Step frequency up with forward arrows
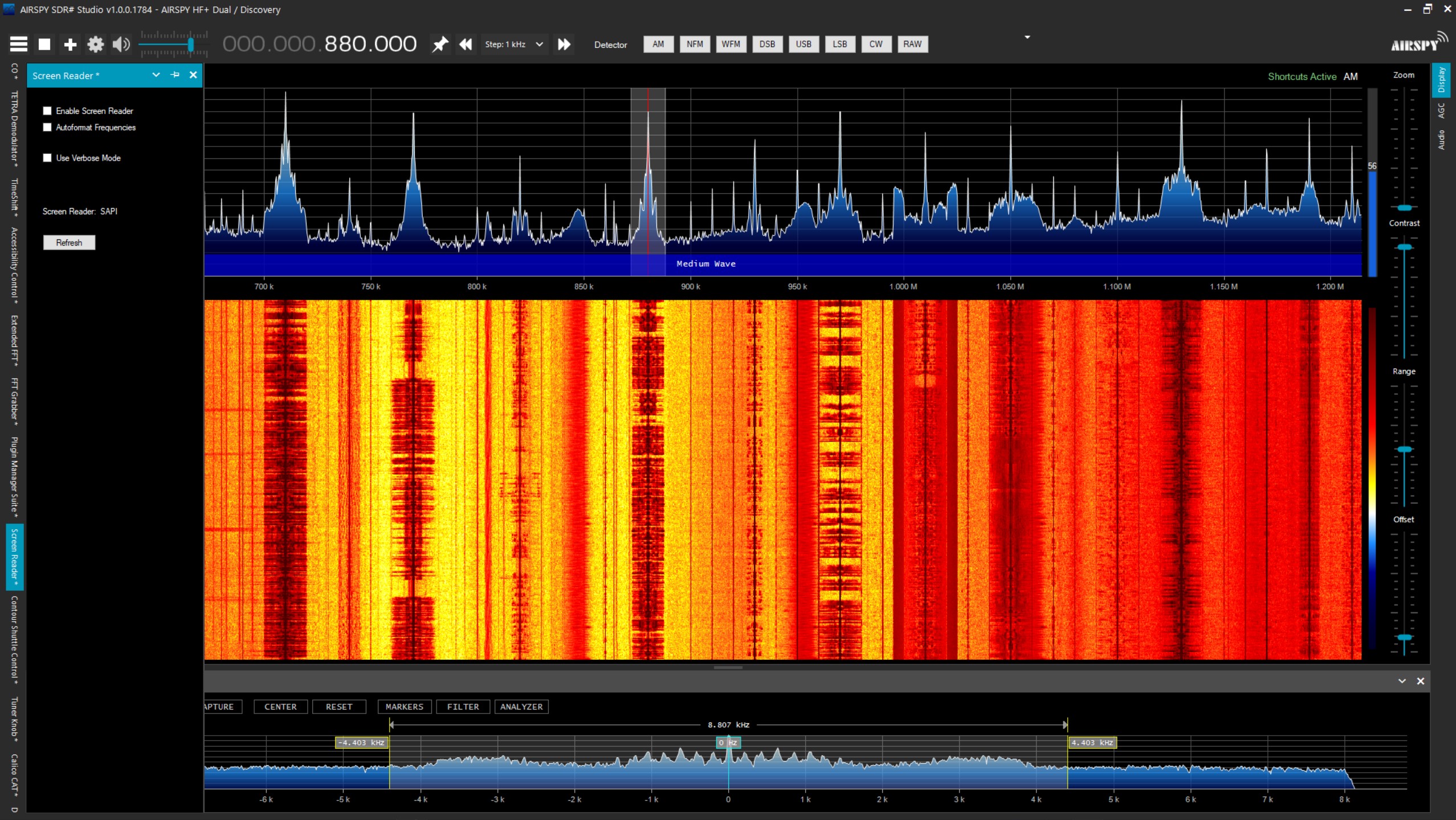 (564, 44)
